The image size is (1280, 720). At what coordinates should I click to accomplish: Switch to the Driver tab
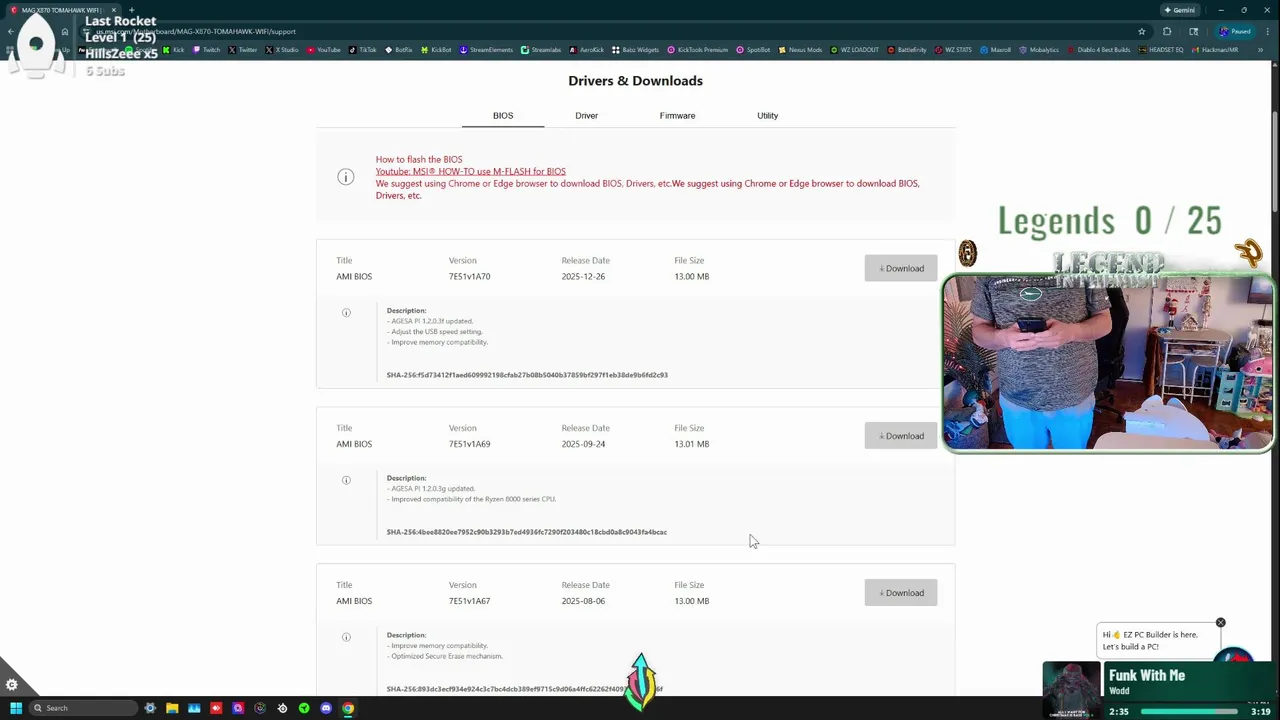point(586,116)
